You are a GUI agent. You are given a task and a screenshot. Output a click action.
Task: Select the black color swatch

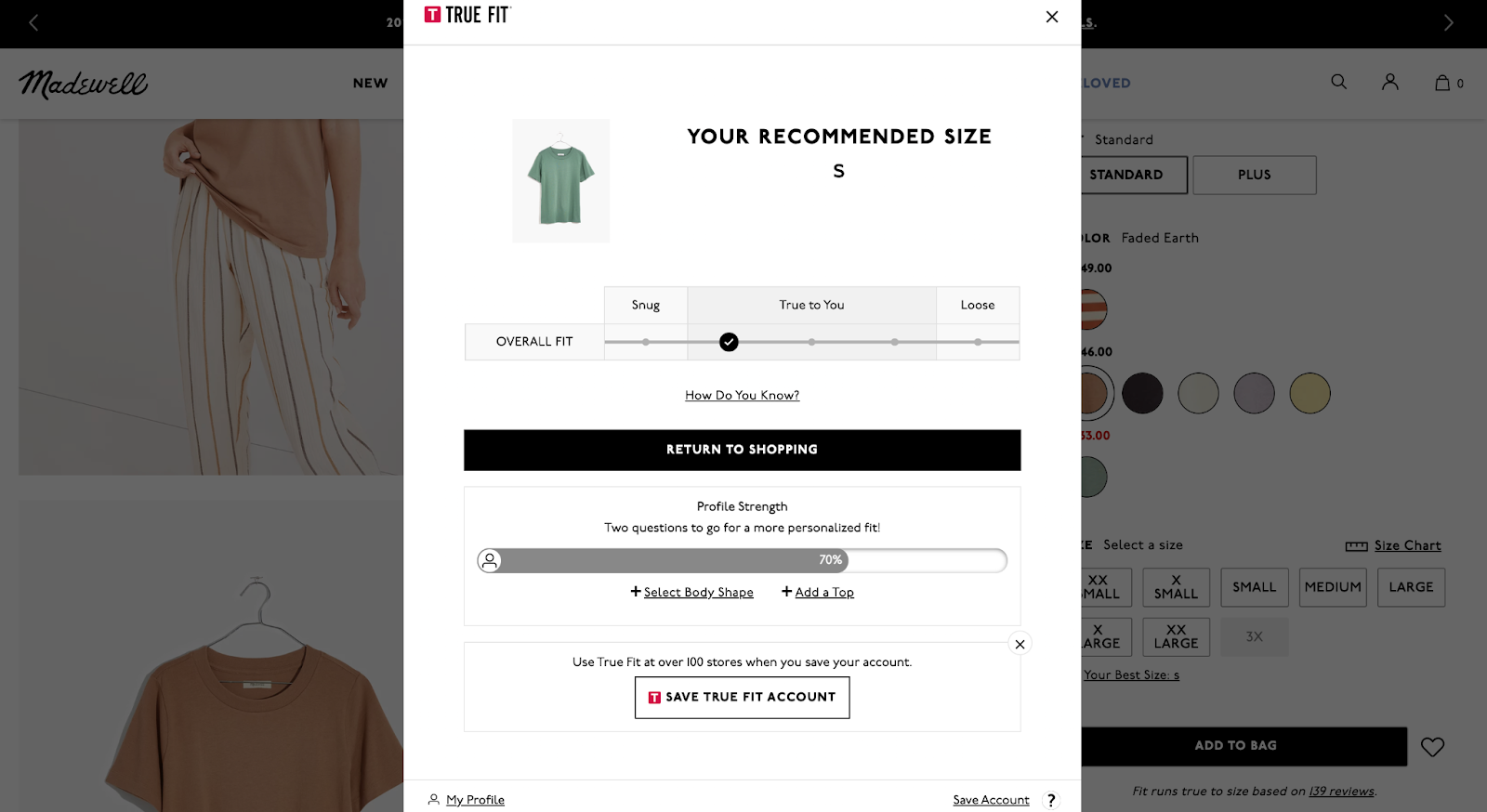(x=1142, y=393)
